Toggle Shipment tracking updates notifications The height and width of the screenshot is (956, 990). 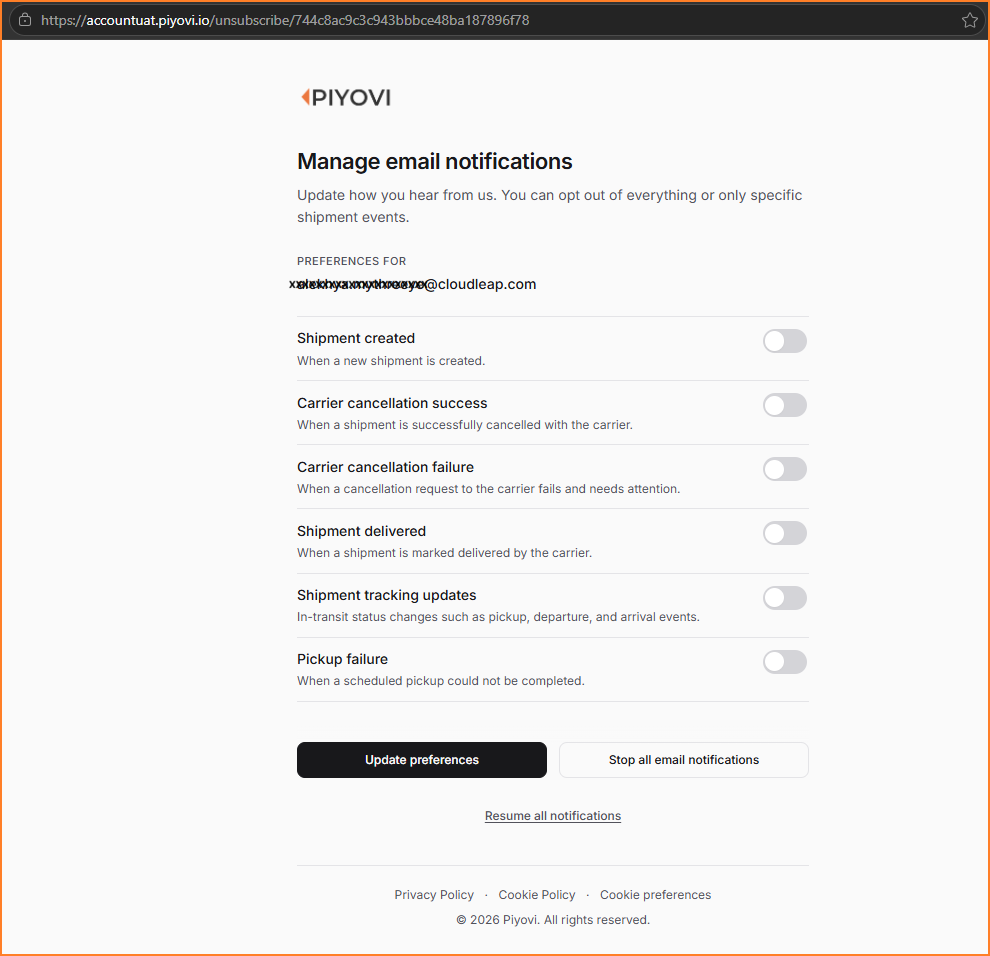[785, 598]
